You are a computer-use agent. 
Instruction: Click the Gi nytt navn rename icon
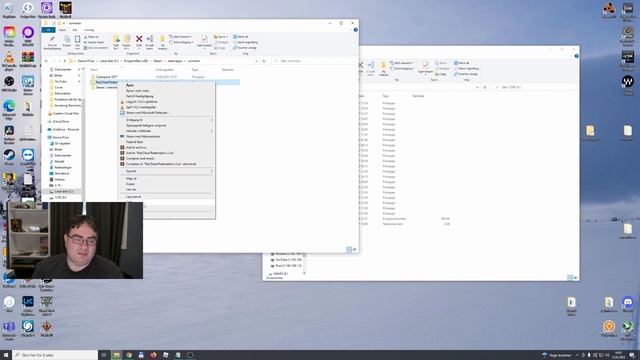click(x=150, y=39)
